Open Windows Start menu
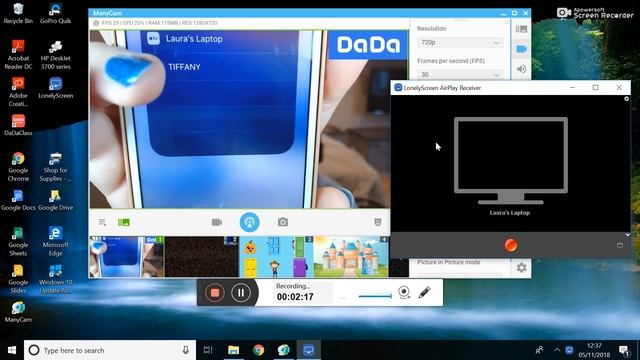The width and height of the screenshot is (640, 360). 12,350
